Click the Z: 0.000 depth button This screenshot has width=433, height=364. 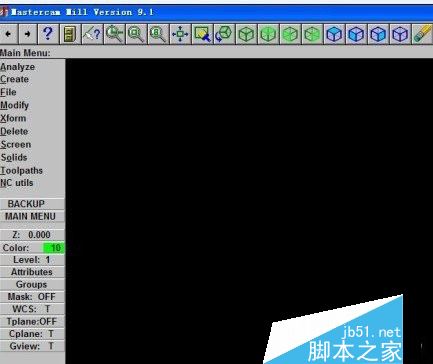(x=32, y=235)
